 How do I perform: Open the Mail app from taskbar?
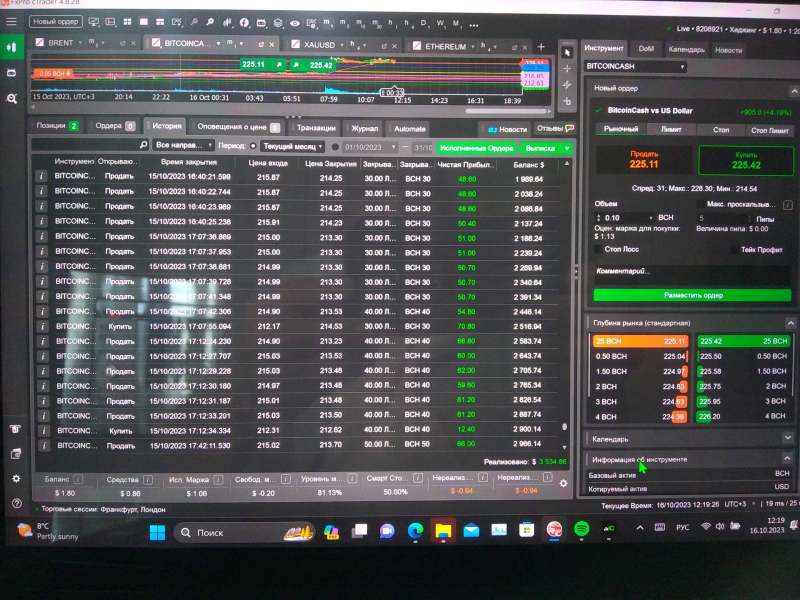[471, 531]
